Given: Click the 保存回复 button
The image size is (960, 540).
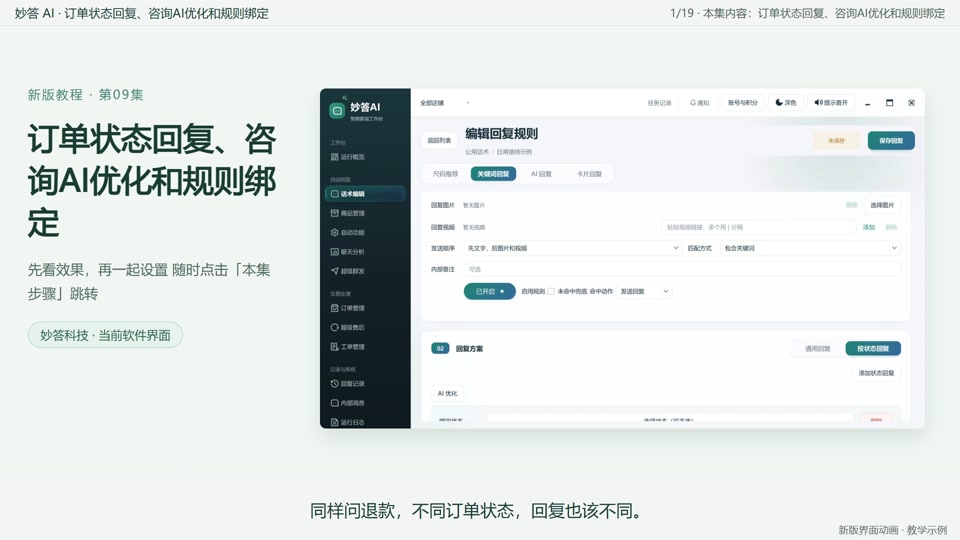Looking at the screenshot, I should click(891, 140).
